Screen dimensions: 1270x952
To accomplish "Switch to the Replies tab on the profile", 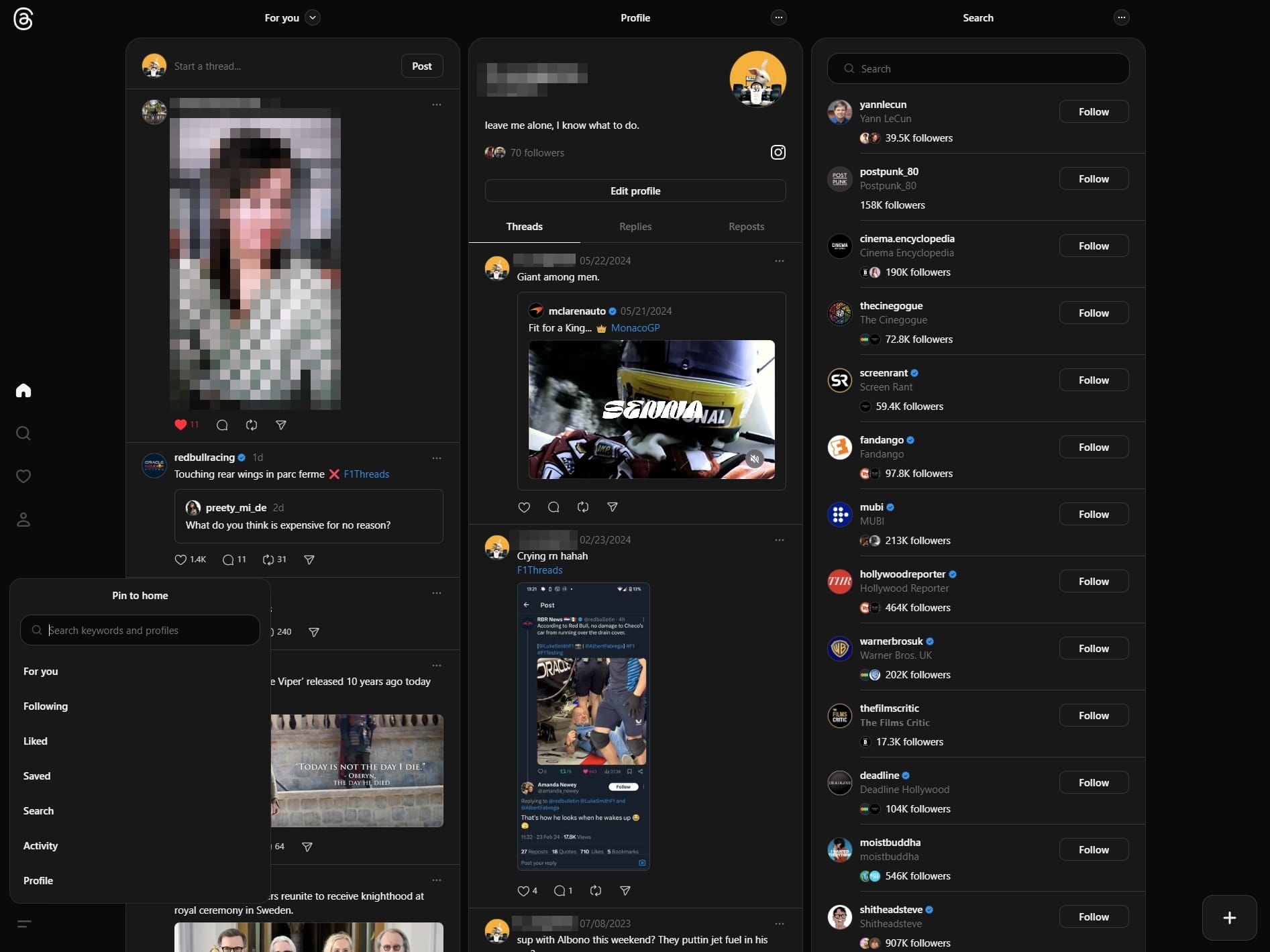I will (635, 226).
